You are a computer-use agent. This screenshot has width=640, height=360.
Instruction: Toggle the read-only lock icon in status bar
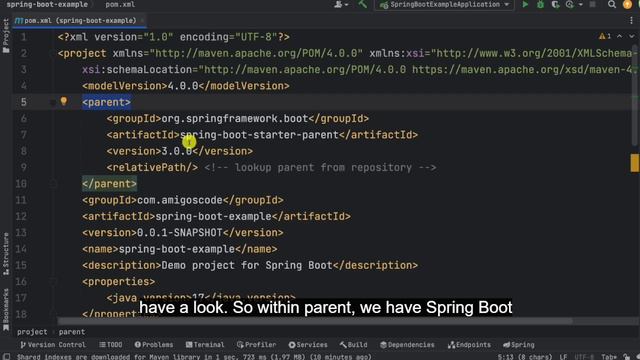click(627, 357)
